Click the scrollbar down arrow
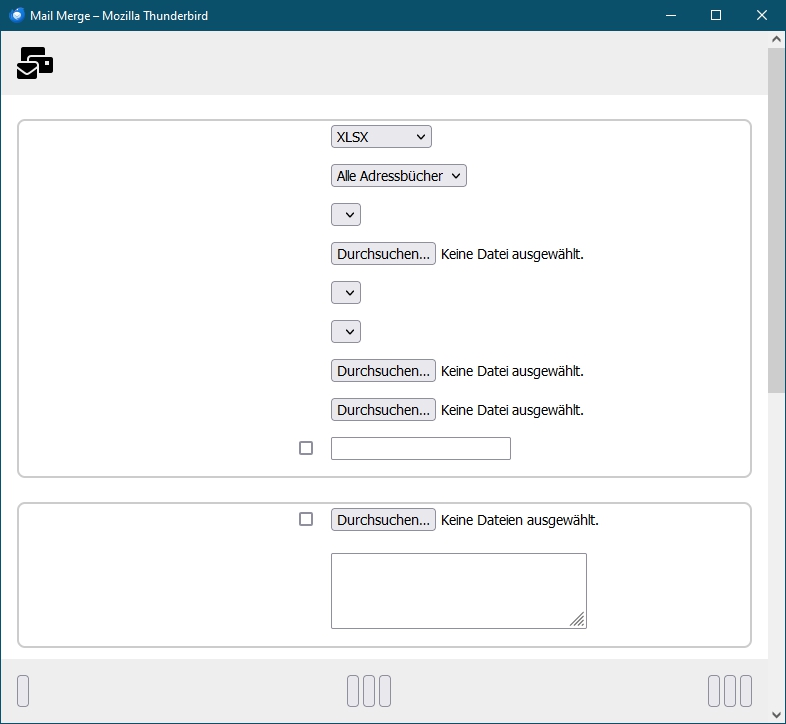Image resolution: width=786 pixels, height=724 pixels. point(776,714)
